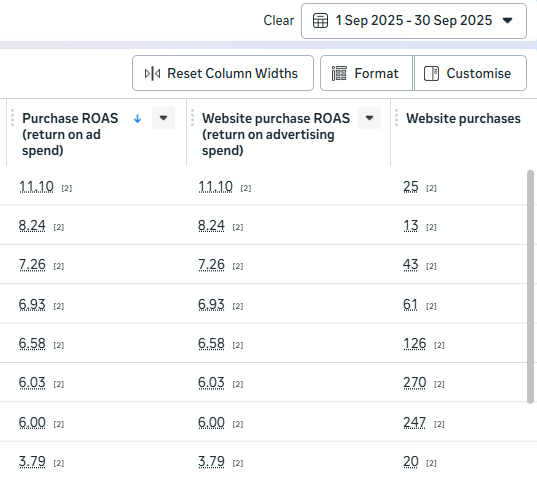Click Purchase ROAS value 6.00
This screenshot has height=477, width=537.
(x=32, y=423)
